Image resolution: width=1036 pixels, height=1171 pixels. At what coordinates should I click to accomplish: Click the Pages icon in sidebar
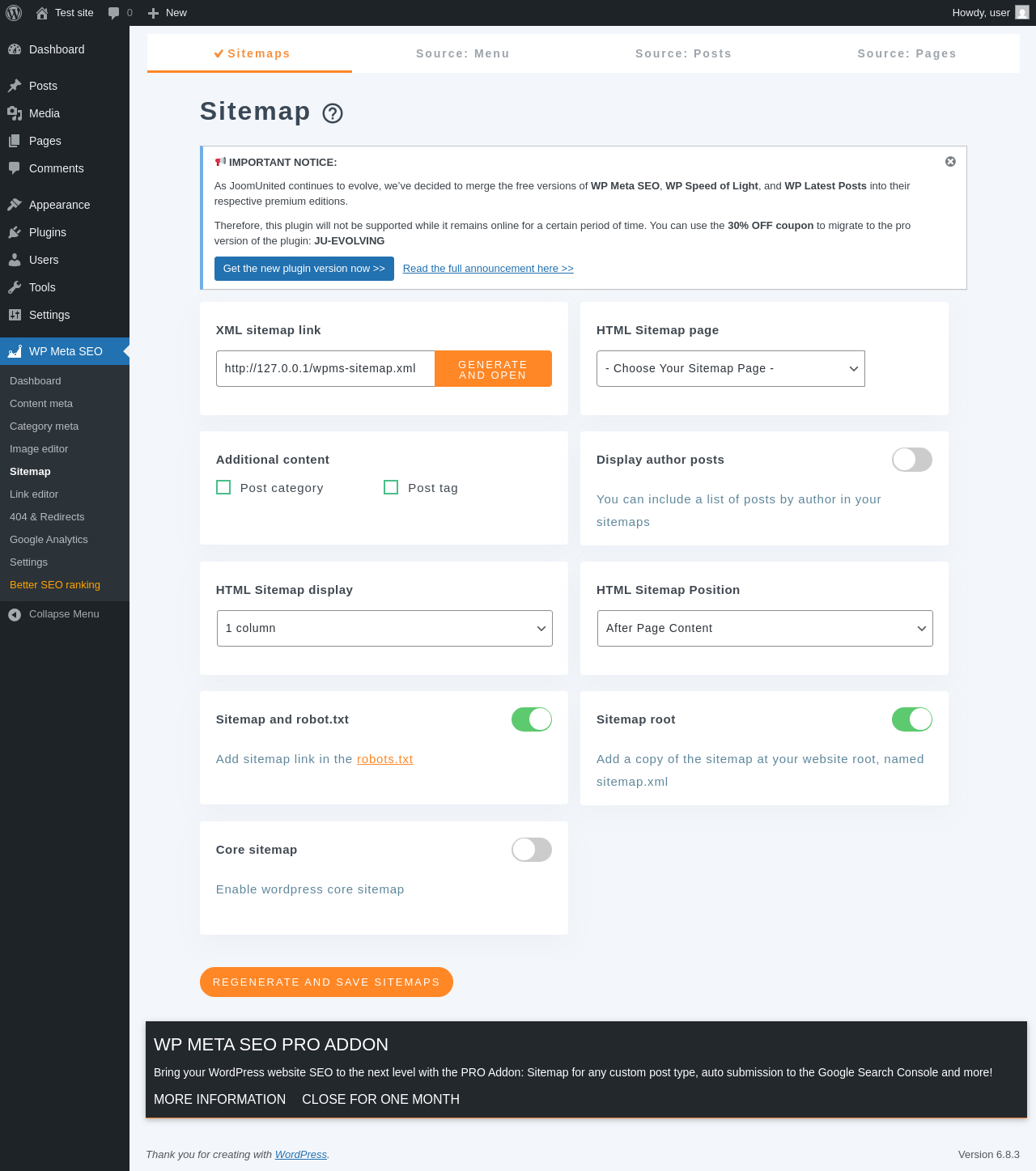coord(15,141)
